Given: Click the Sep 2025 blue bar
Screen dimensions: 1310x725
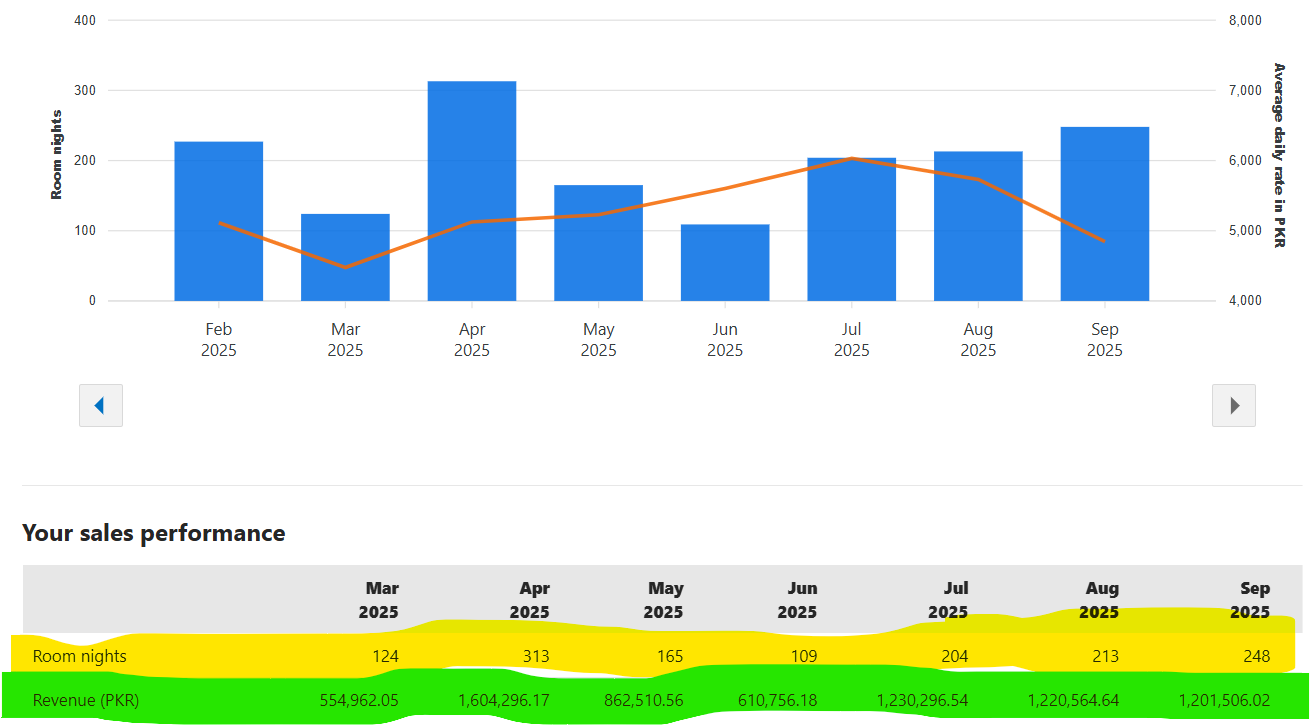Looking at the screenshot, I should pyautogui.click(x=1104, y=214).
